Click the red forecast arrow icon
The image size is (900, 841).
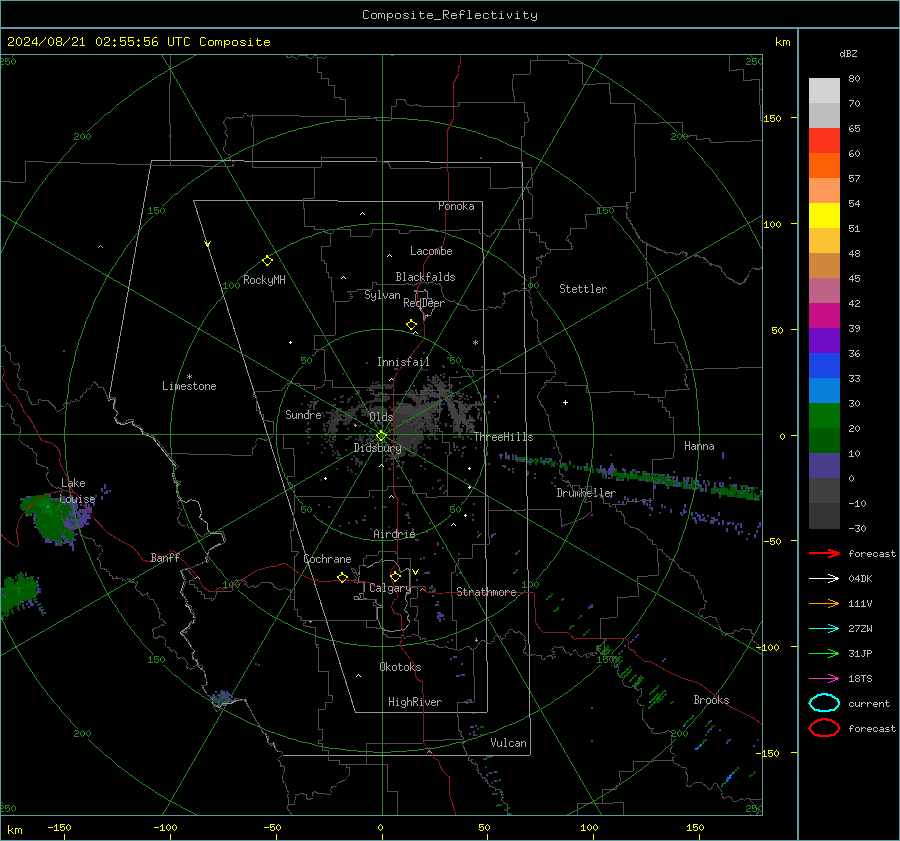(x=824, y=553)
